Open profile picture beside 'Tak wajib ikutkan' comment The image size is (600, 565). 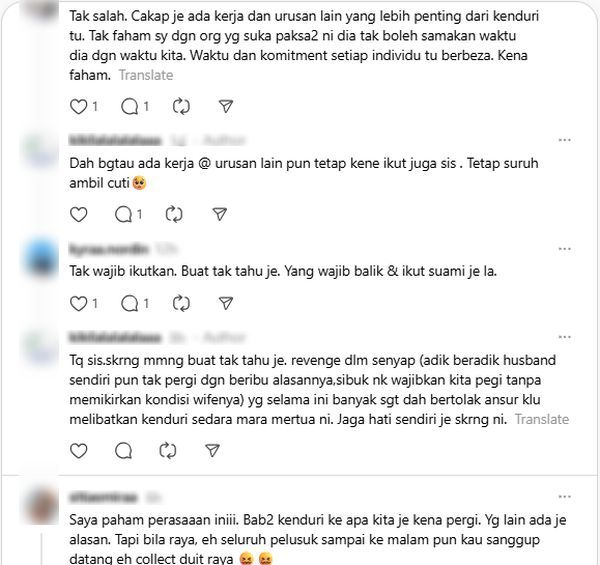(41, 258)
